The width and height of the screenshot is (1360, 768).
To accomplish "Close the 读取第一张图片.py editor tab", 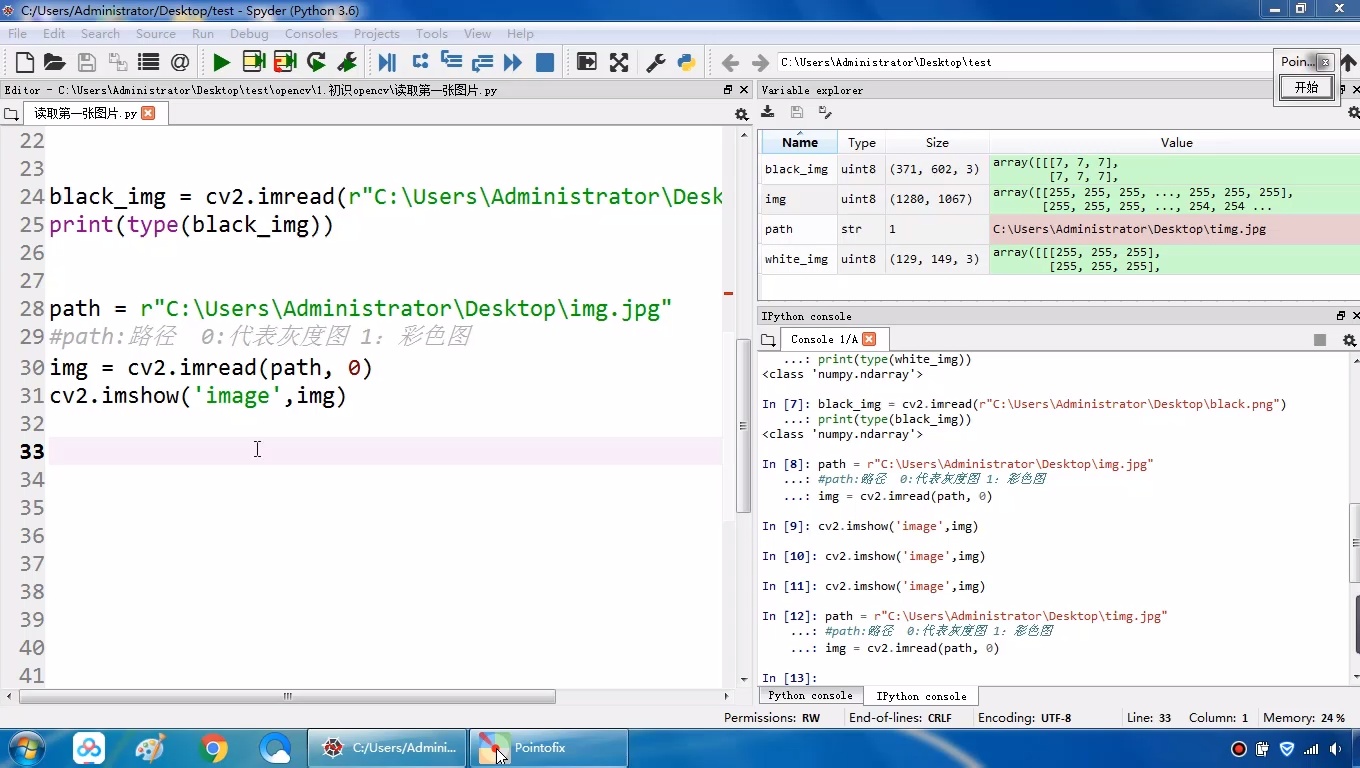I will [x=148, y=113].
